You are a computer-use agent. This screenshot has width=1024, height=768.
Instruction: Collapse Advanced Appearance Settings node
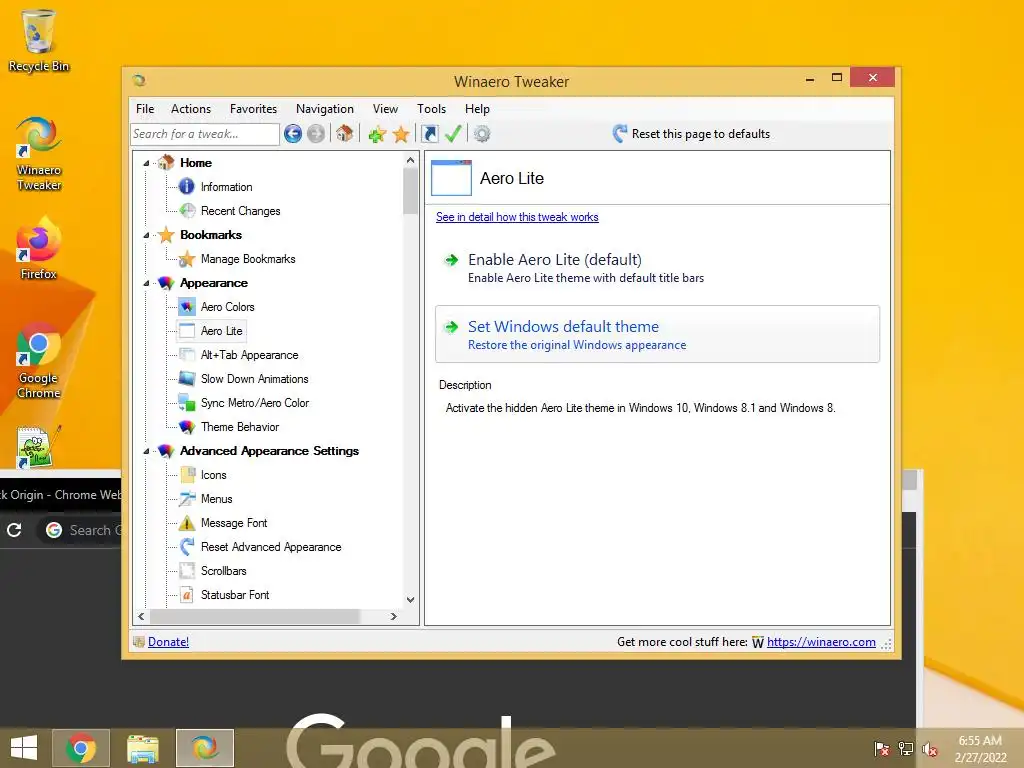click(x=146, y=451)
